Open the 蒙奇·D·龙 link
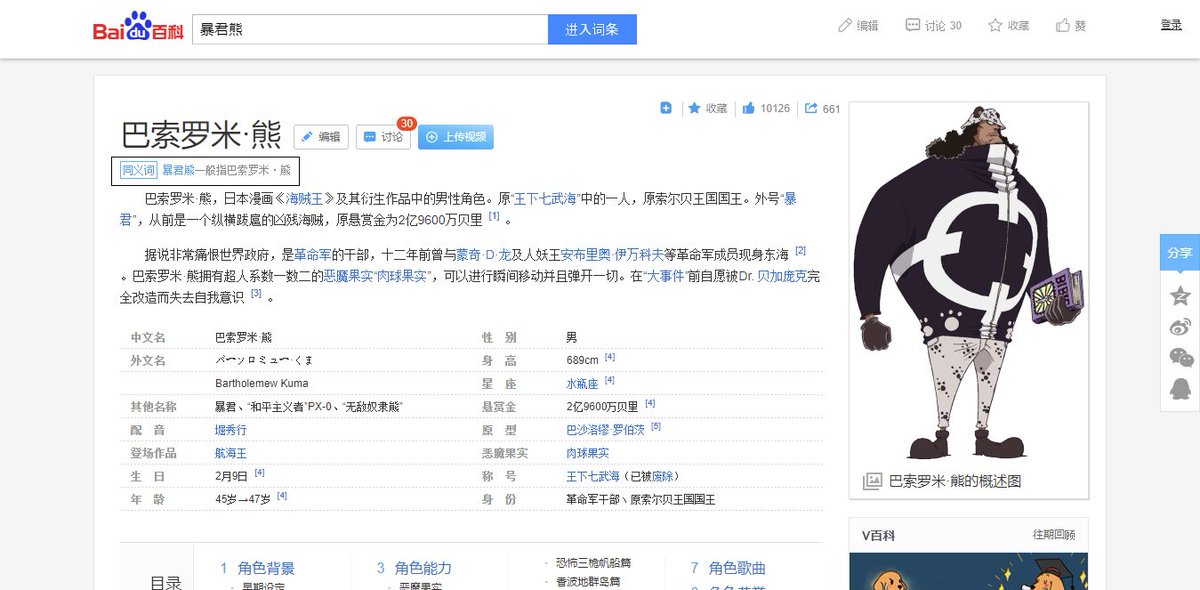The image size is (1200, 590). click(x=482, y=255)
